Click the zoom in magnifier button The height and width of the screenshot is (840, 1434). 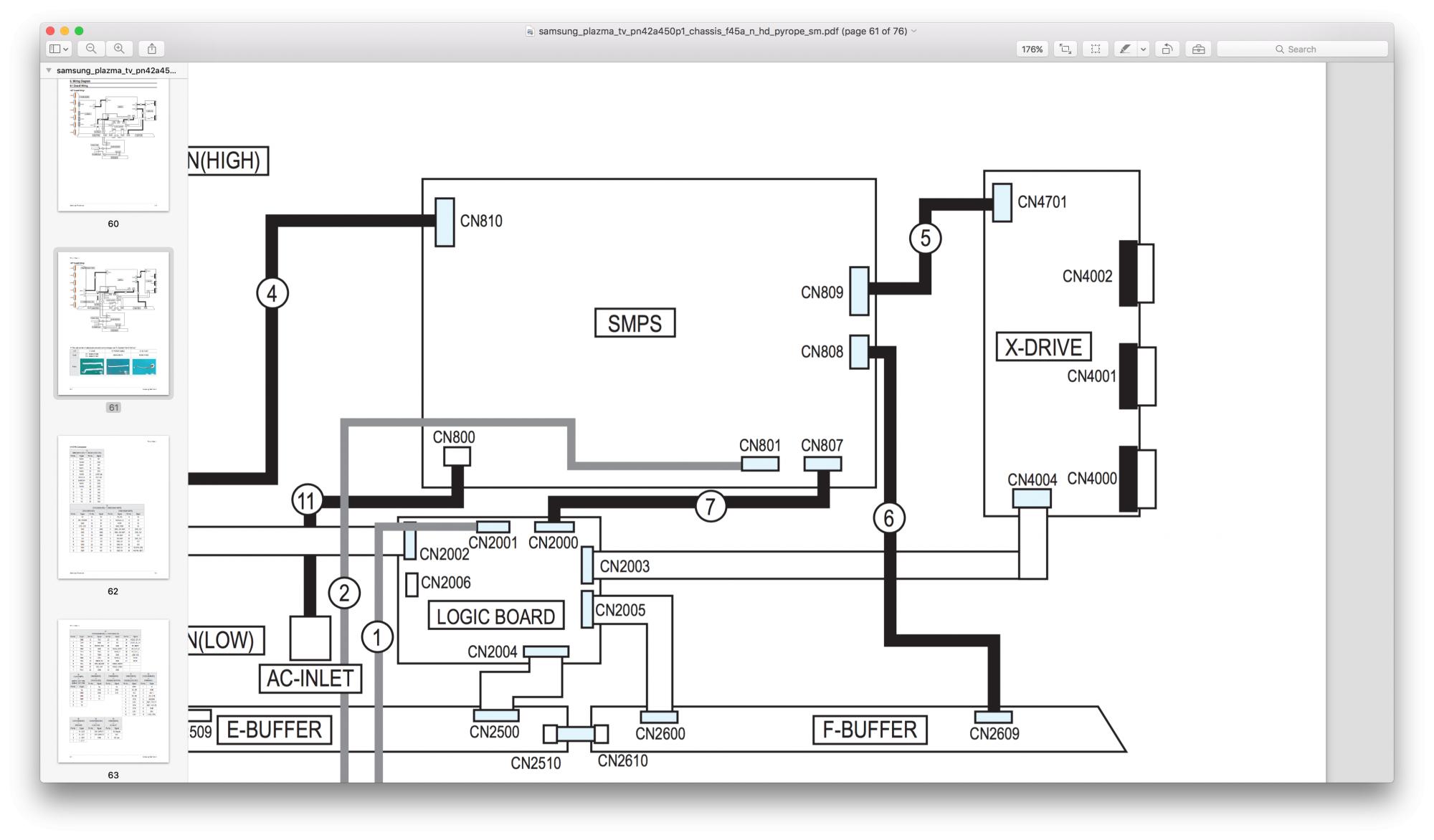[119, 49]
